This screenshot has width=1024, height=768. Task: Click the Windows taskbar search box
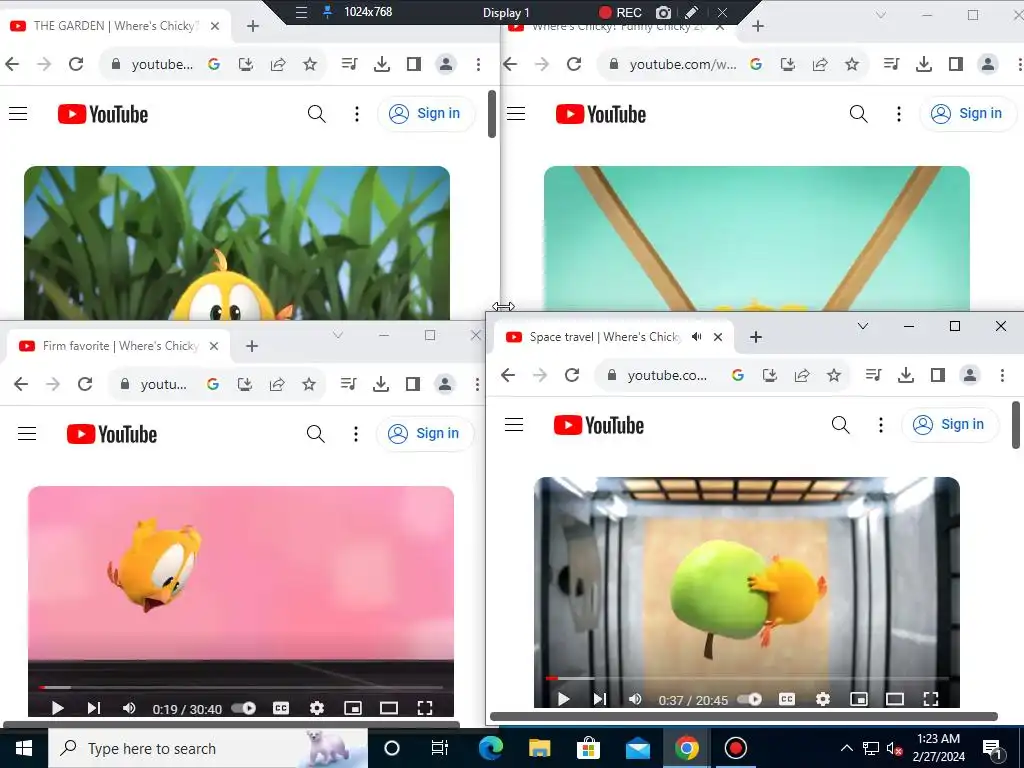(x=208, y=748)
